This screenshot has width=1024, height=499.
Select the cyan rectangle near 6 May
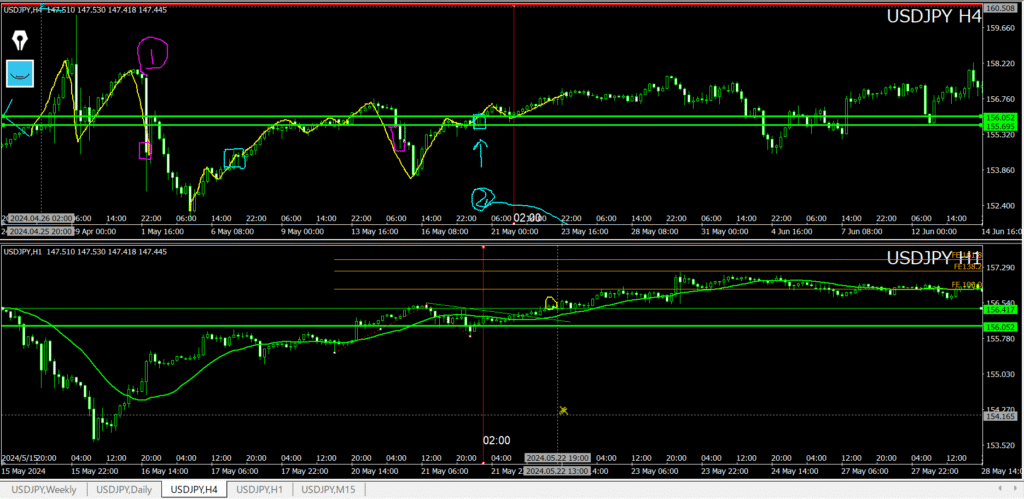(234, 158)
